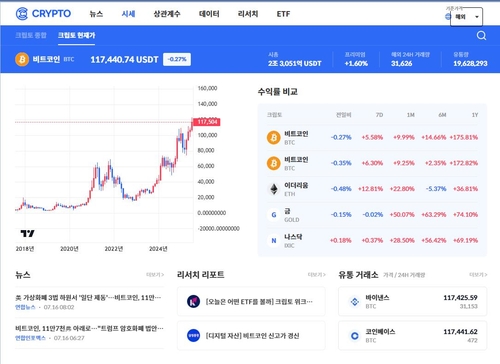The image size is (500, 364).
Task: Click the TradingView logo on the chart
Action: [x=27, y=233]
